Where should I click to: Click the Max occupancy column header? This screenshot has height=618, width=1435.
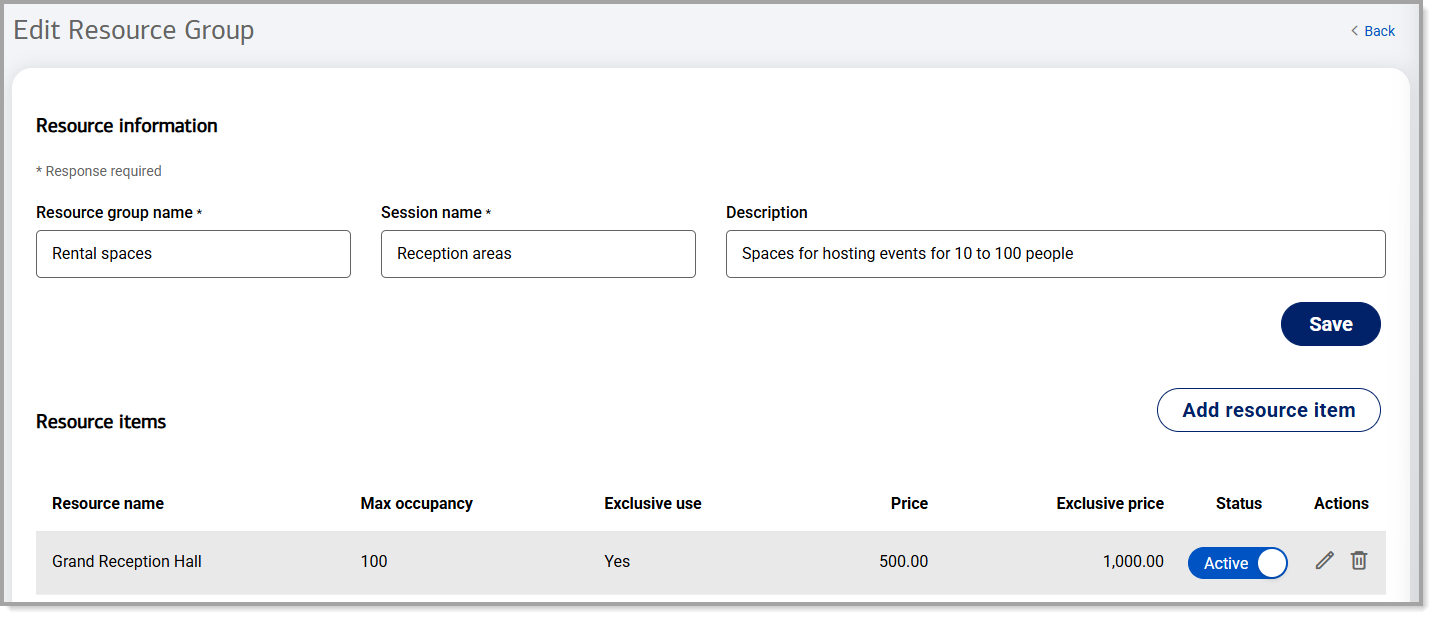[x=417, y=504]
